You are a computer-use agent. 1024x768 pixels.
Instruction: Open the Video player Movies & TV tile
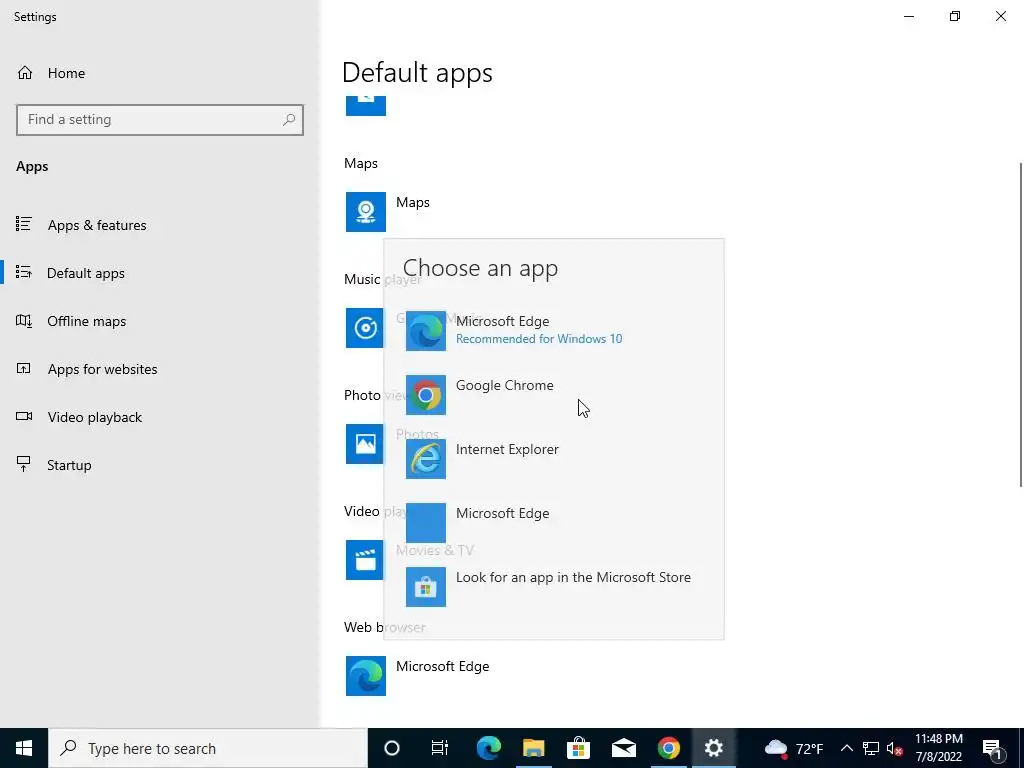click(x=364, y=560)
